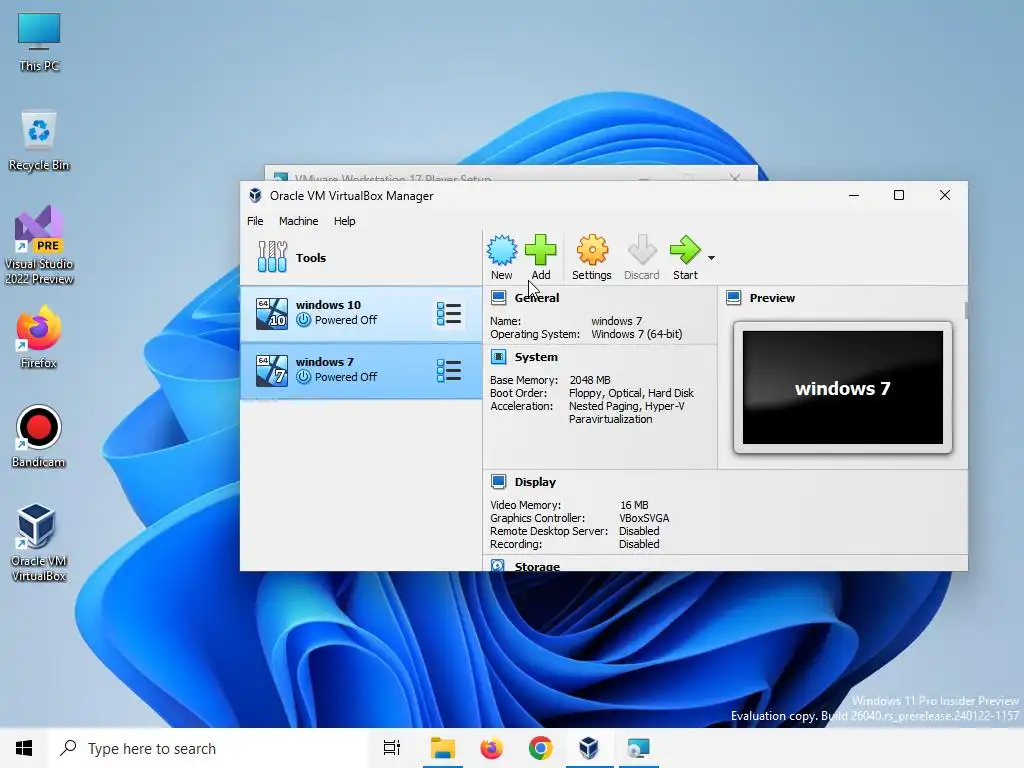The height and width of the screenshot is (768, 1024).
Task: Select Visual Studio 2022 Preview desktop shortcut
Action: point(39,245)
